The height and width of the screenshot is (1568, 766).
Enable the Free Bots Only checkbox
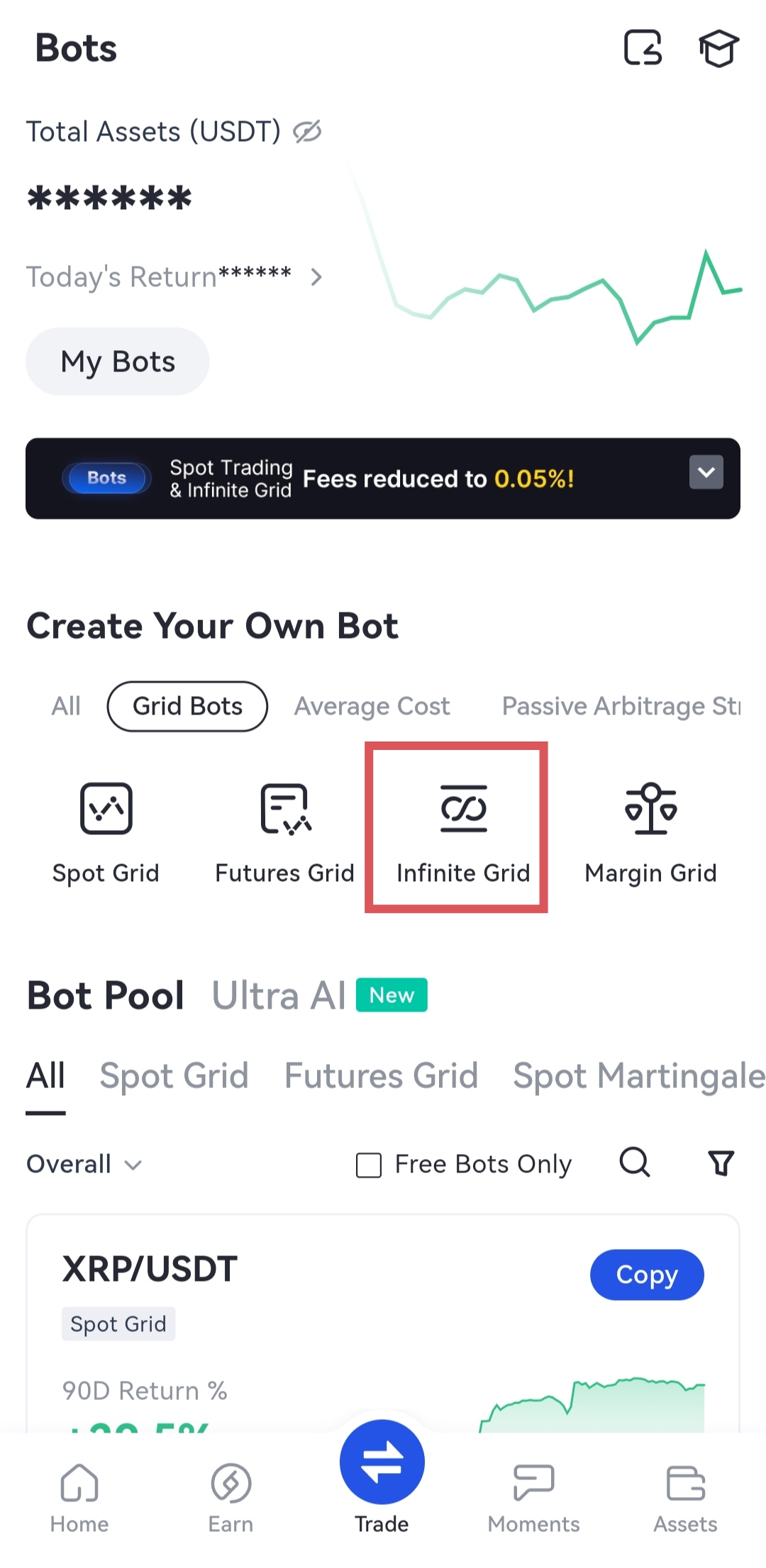click(x=369, y=1165)
